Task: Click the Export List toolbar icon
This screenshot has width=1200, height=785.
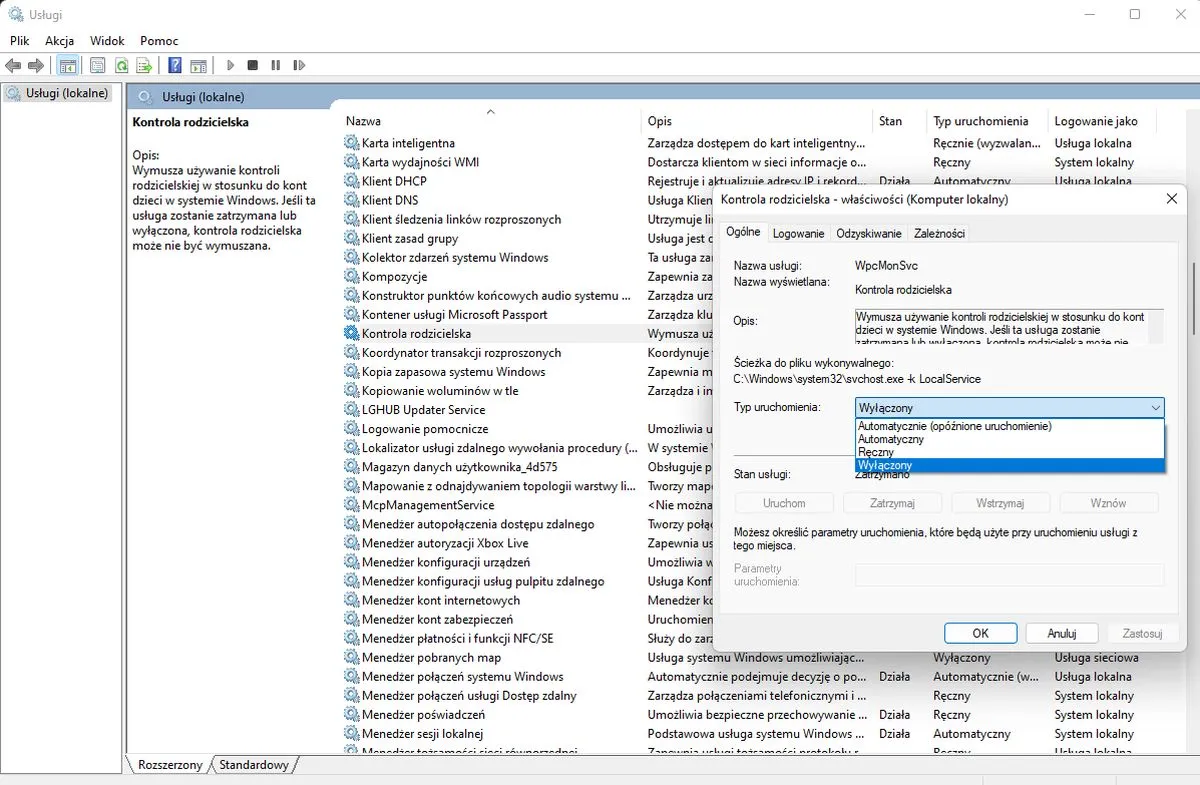Action: pos(144,66)
